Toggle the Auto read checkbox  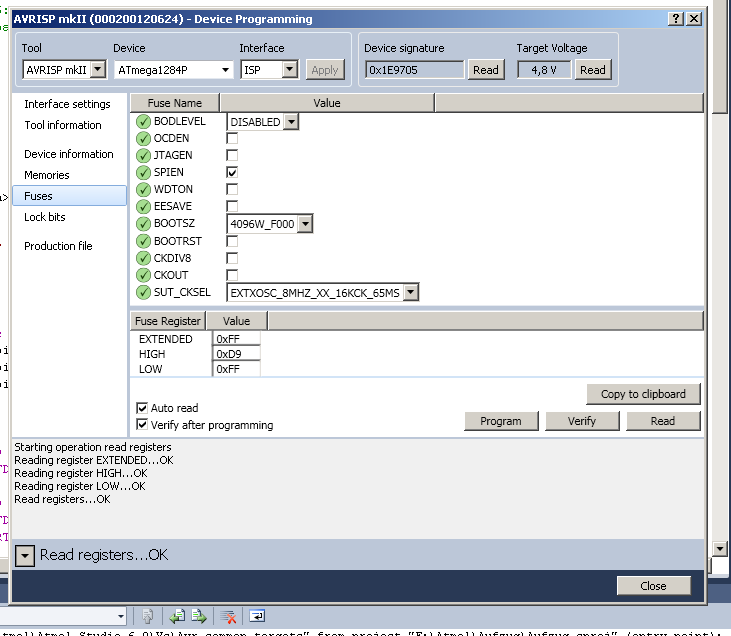click(x=142, y=408)
